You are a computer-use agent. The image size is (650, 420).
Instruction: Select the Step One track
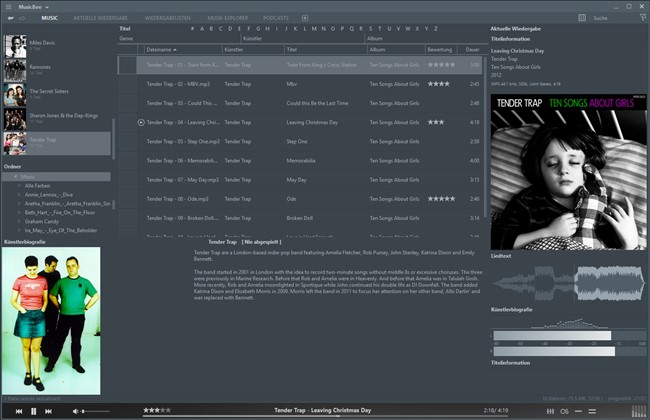click(300, 141)
